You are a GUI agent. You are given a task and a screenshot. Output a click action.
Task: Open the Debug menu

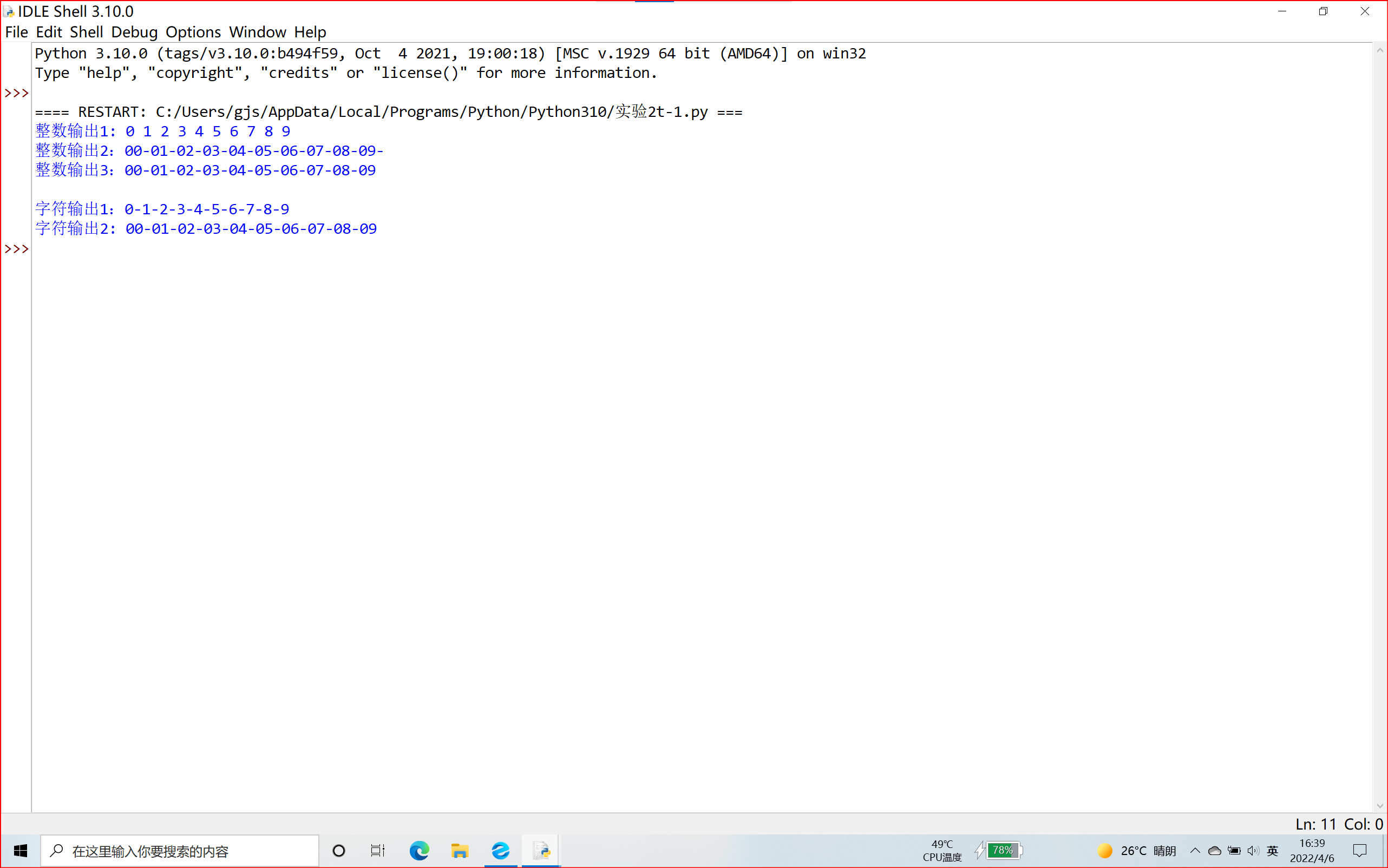[134, 32]
